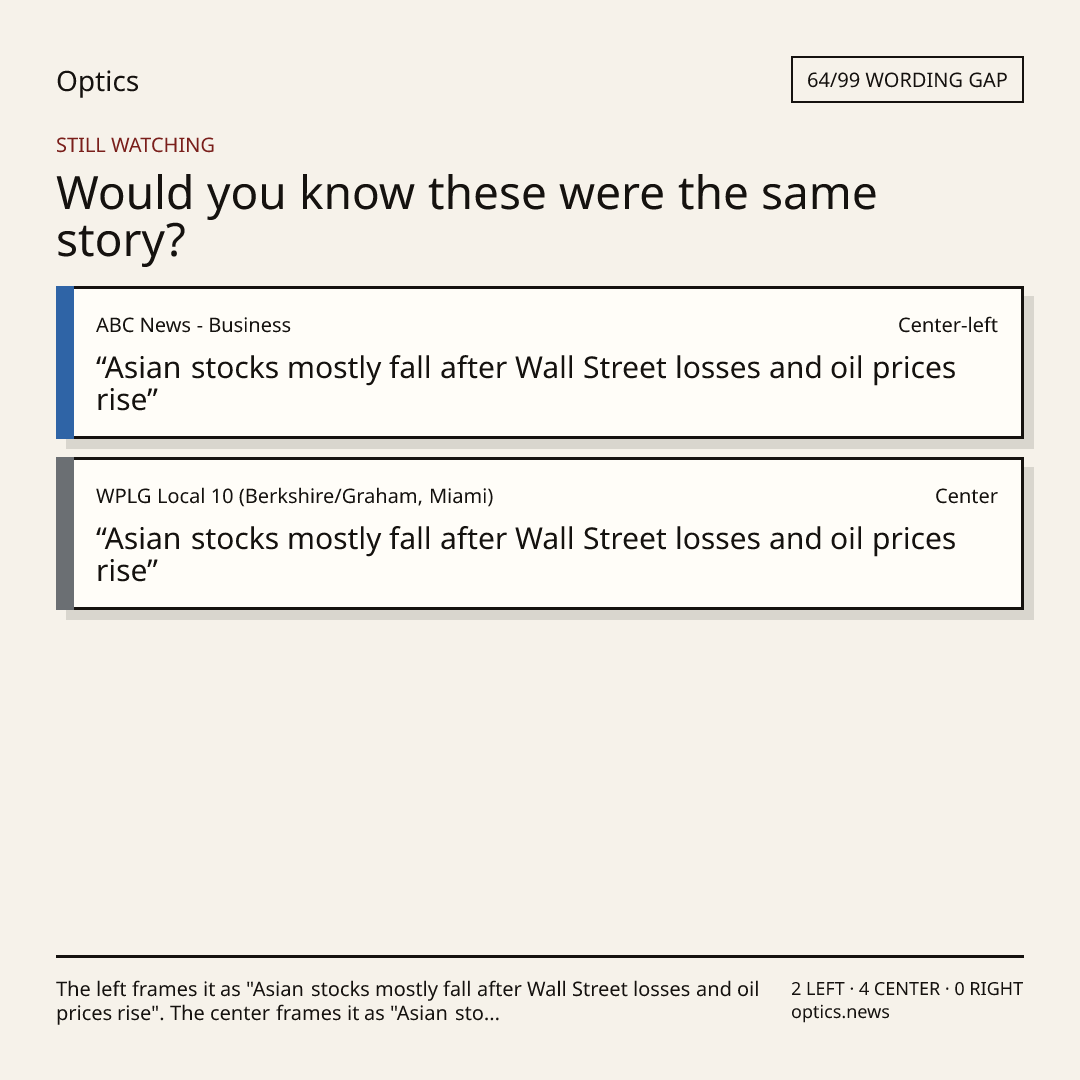The width and height of the screenshot is (1080, 1080).
Task: Click the Center-left bias label
Action: tap(948, 325)
